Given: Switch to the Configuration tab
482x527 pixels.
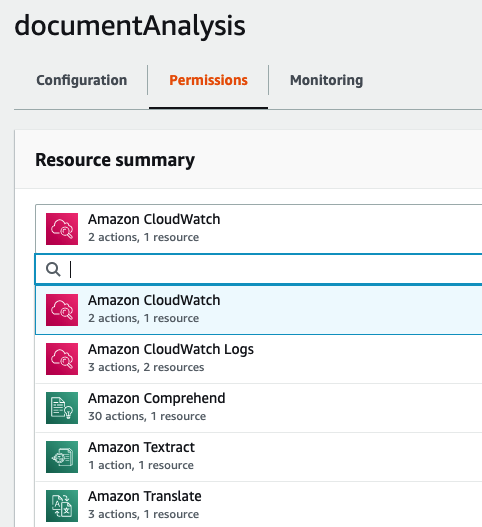Looking at the screenshot, I should [81, 80].
